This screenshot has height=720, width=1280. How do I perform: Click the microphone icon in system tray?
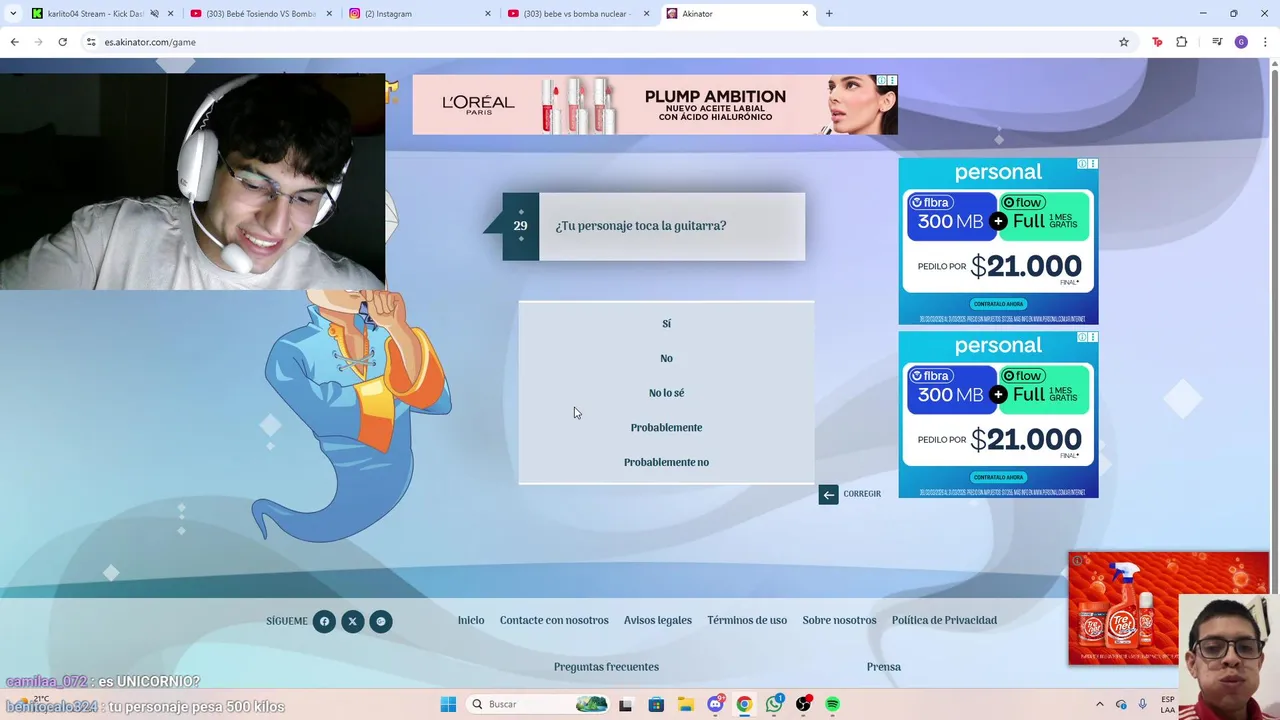(1143, 704)
